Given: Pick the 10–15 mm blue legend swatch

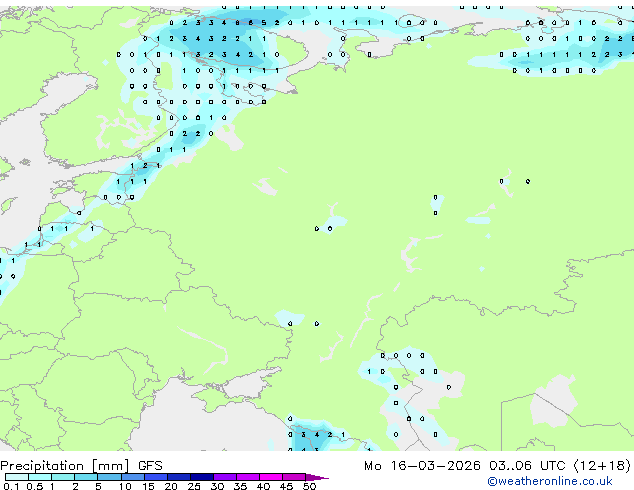Looking at the screenshot, I should pyautogui.click(x=133, y=477).
